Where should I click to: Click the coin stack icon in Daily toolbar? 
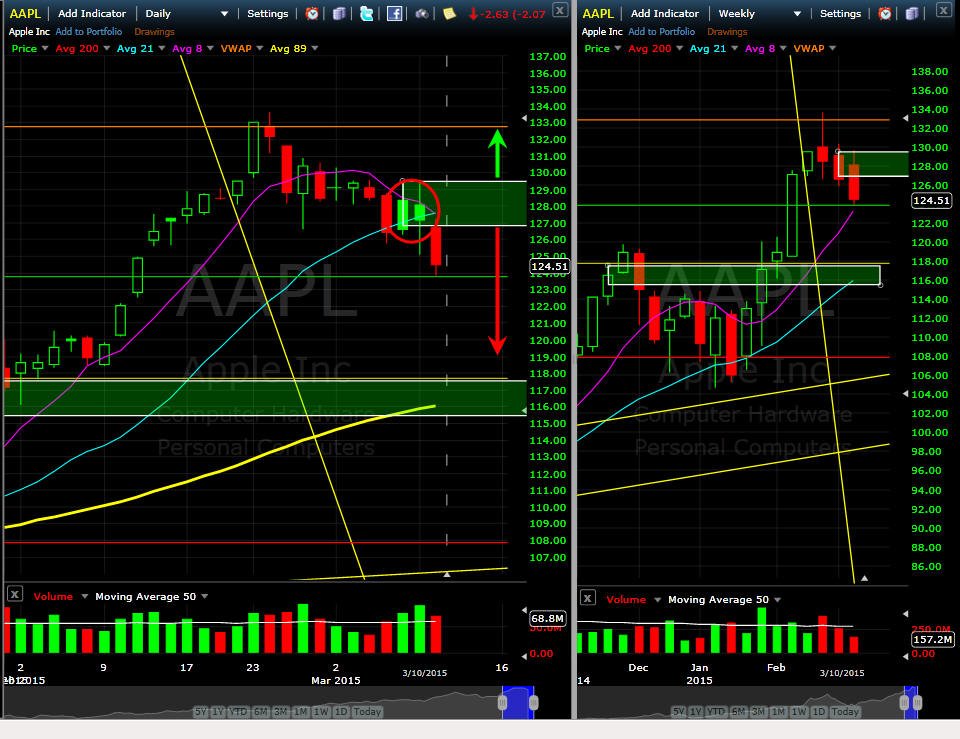(339, 13)
